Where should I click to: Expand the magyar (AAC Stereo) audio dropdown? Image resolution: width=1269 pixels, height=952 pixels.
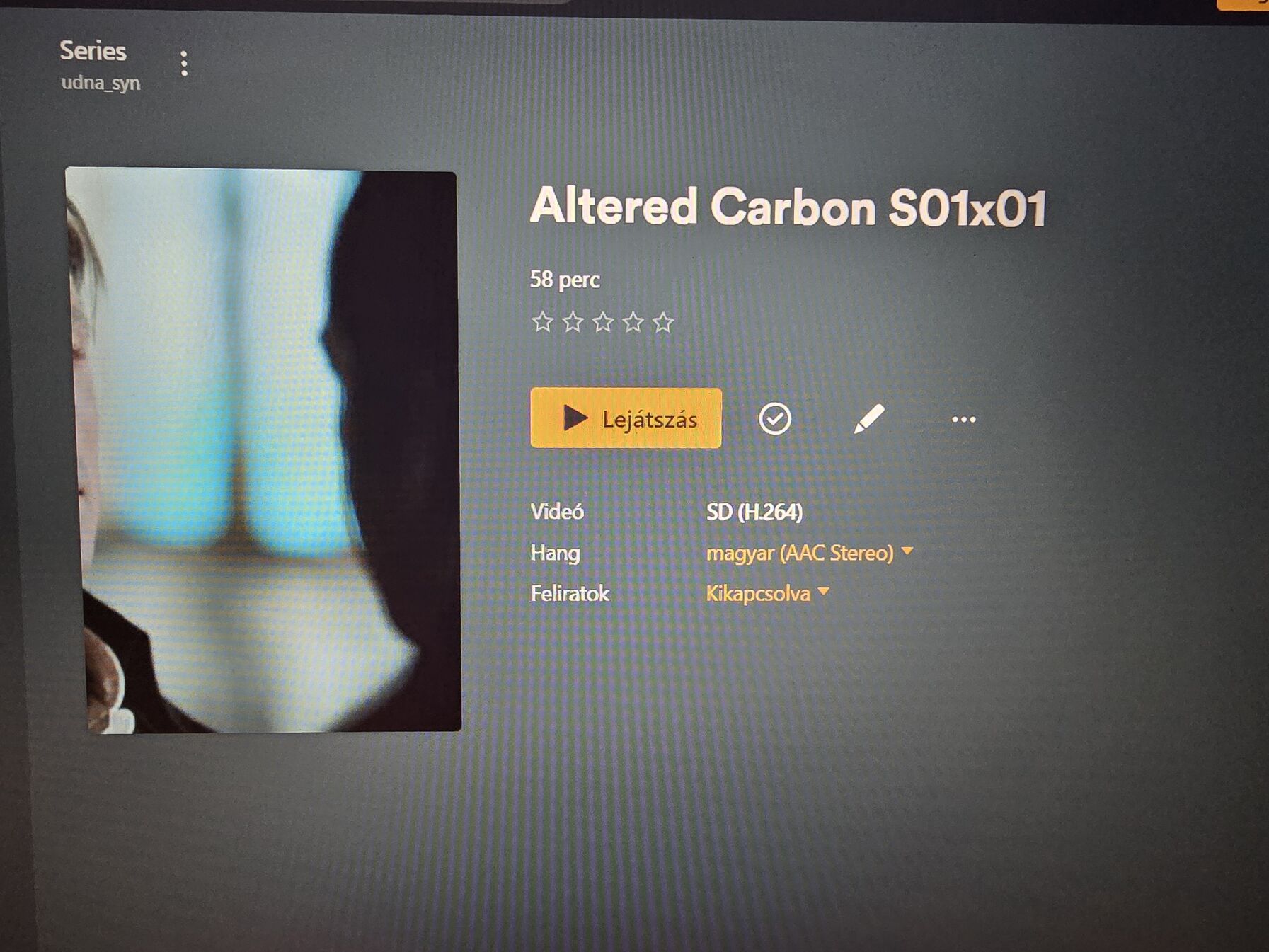(810, 553)
